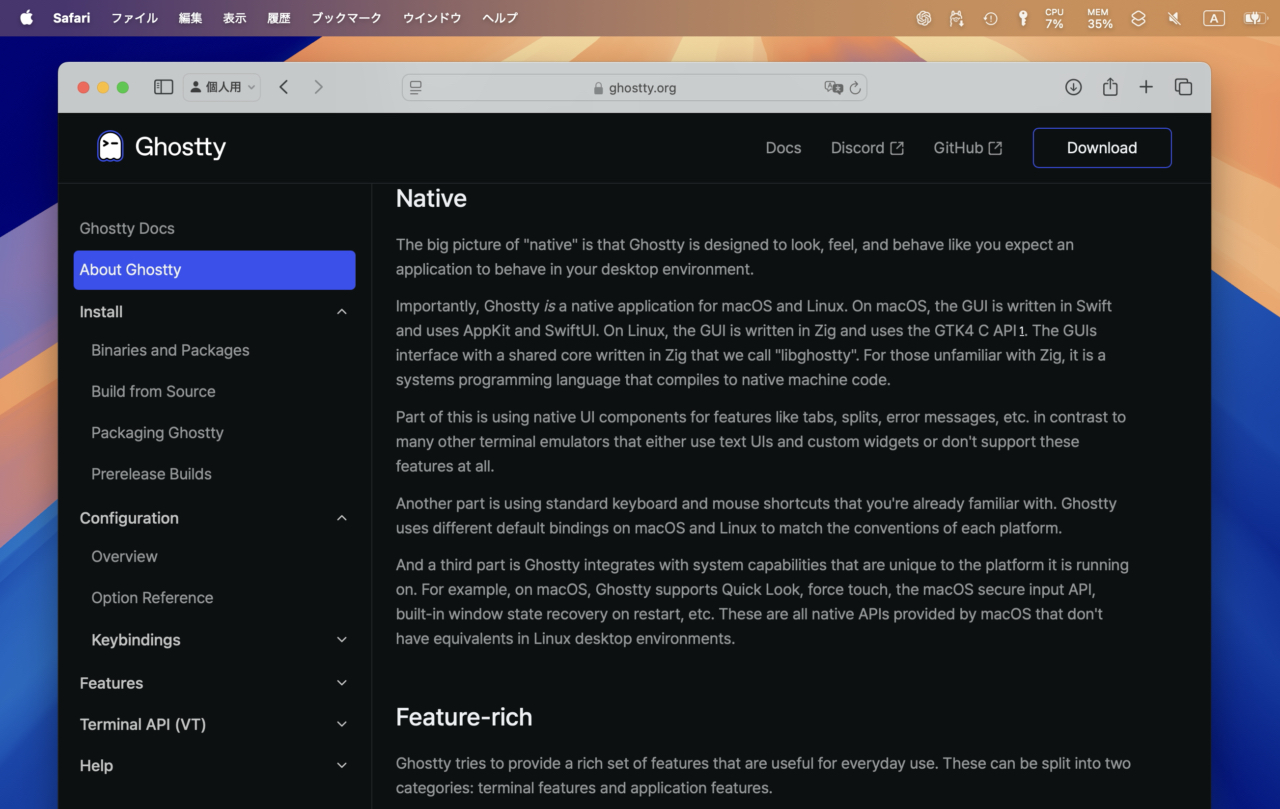Expand the Features chevron
This screenshot has width=1280, height=809.
(342, 683)
